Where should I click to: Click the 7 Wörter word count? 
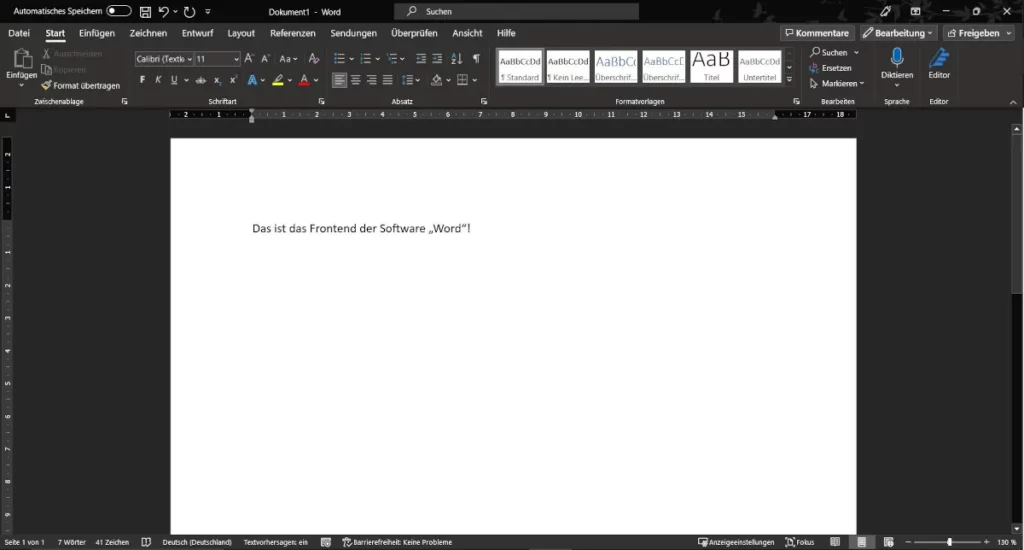71,542
